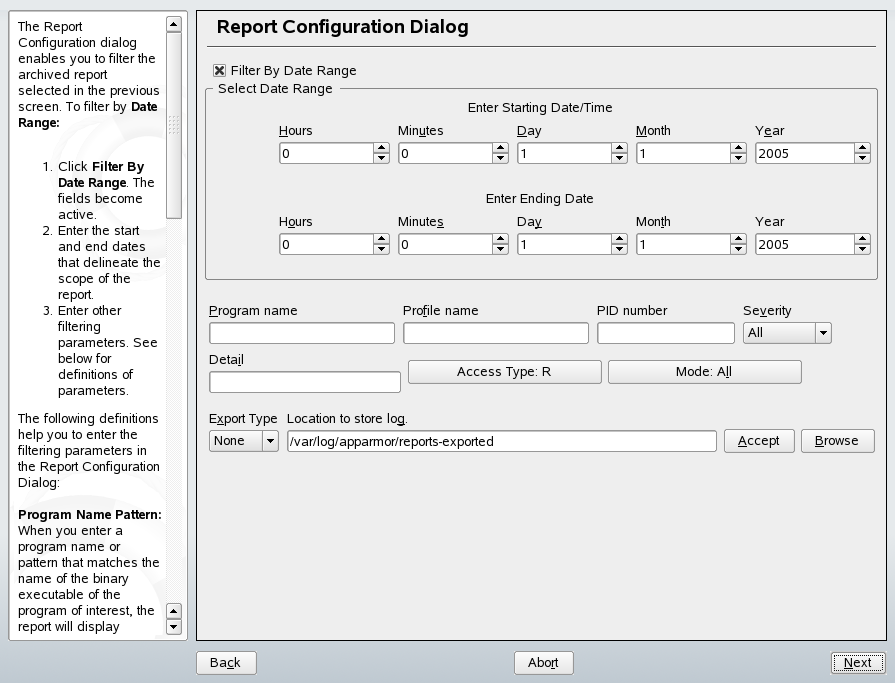Go Back to the previous screen
Screen dimensions: 895x683
226,662
